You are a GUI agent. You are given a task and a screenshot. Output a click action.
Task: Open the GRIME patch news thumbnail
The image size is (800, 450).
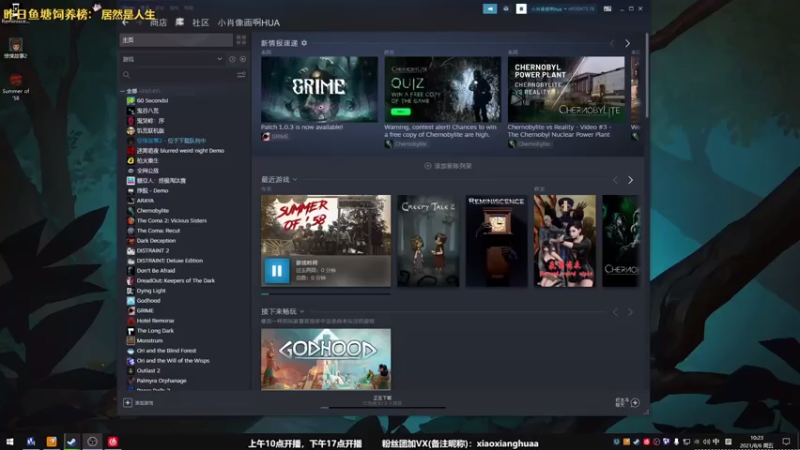click(x=319, y=89)
